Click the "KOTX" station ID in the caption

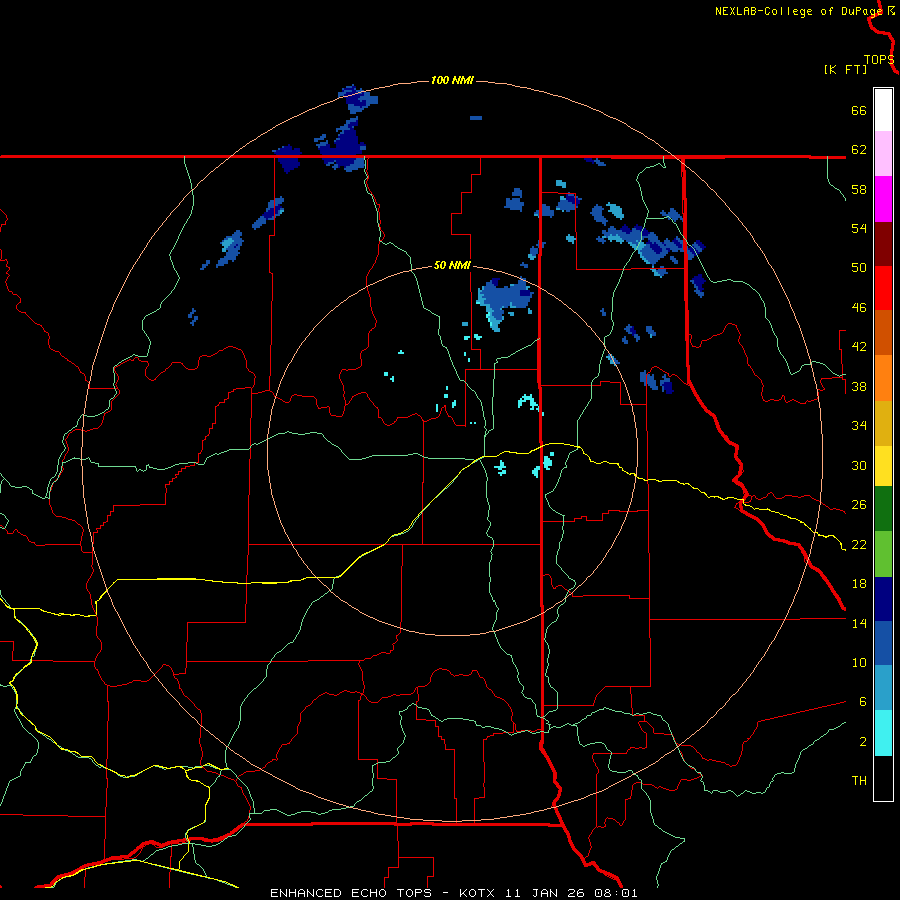[479, 893]
